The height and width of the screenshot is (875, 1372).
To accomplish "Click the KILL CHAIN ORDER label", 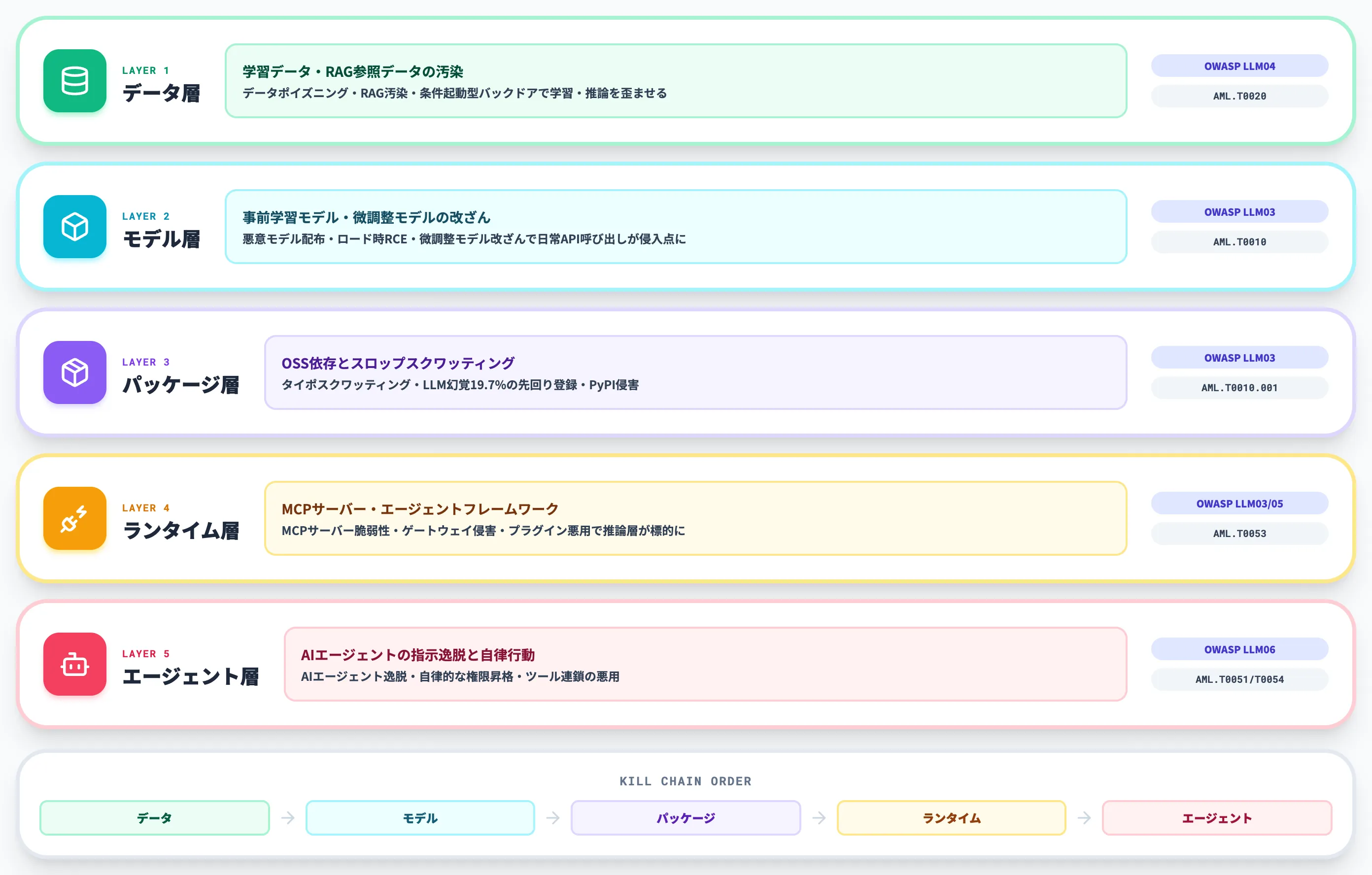I will (686, 781).
